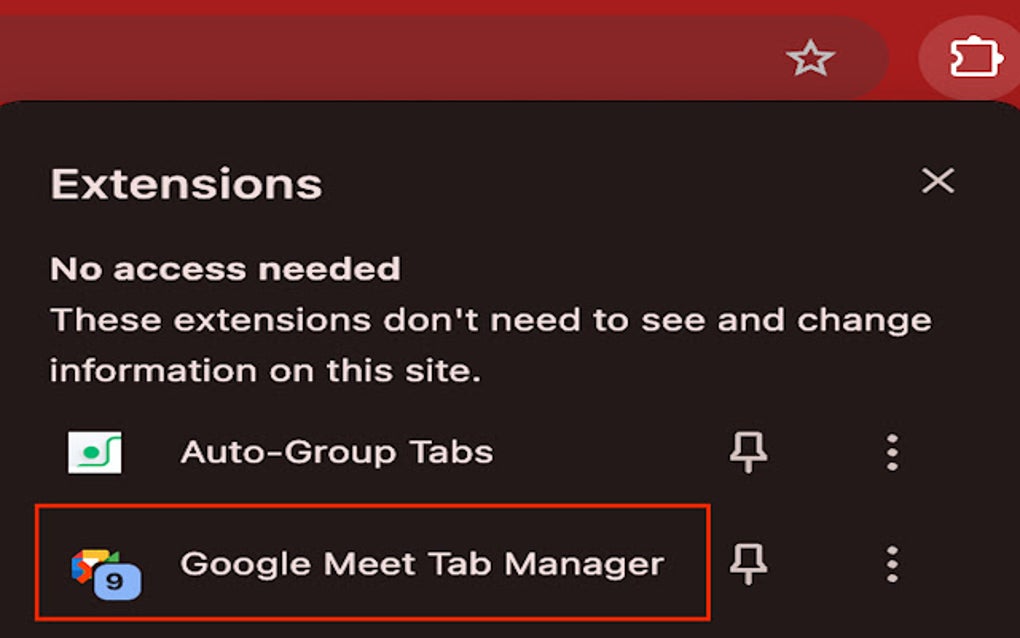Pin Google Meet Tab Manager to the toolbar
Screen dimensions: 1020x638
[x=747, y=563]
